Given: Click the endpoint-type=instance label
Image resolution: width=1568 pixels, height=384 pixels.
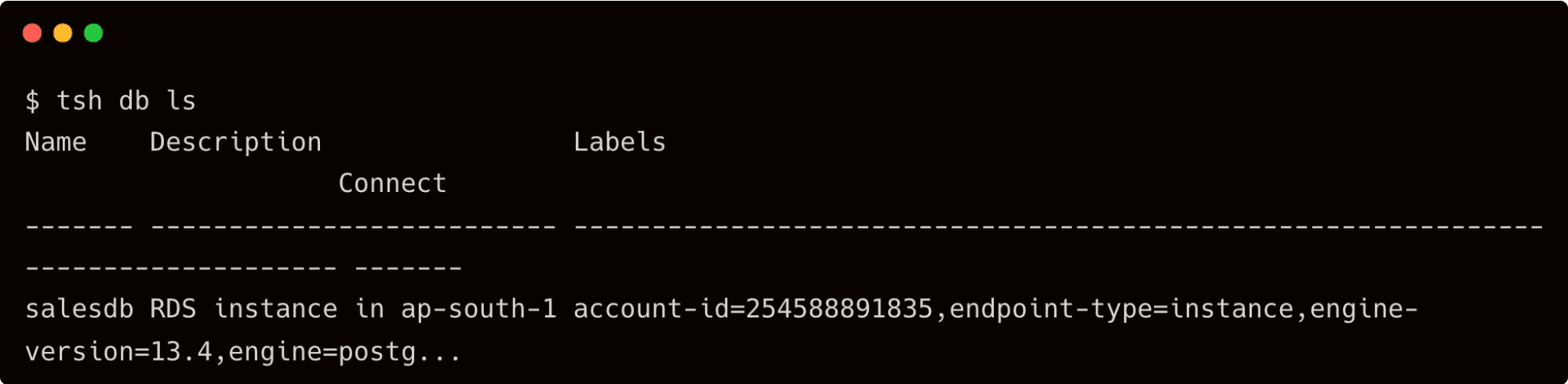Looking at the screenshot, I should (x=1122, y=309).
